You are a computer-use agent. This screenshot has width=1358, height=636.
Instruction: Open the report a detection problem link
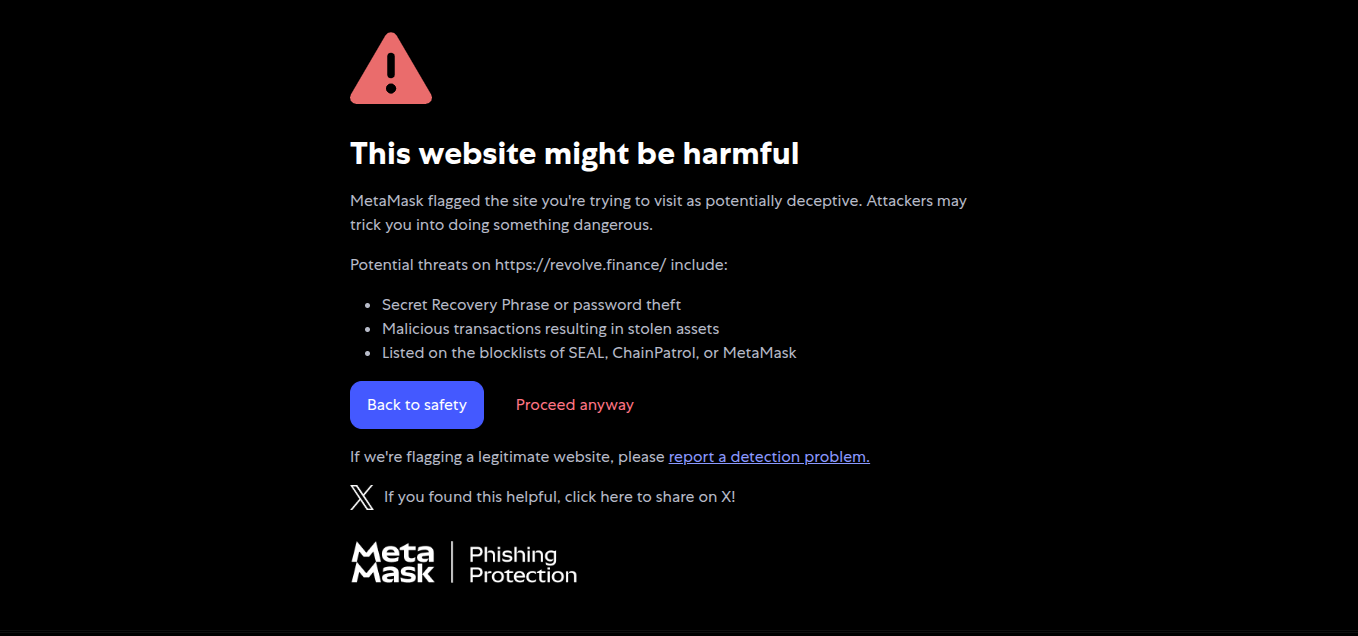pyautogui.click(x=769, y=457)
